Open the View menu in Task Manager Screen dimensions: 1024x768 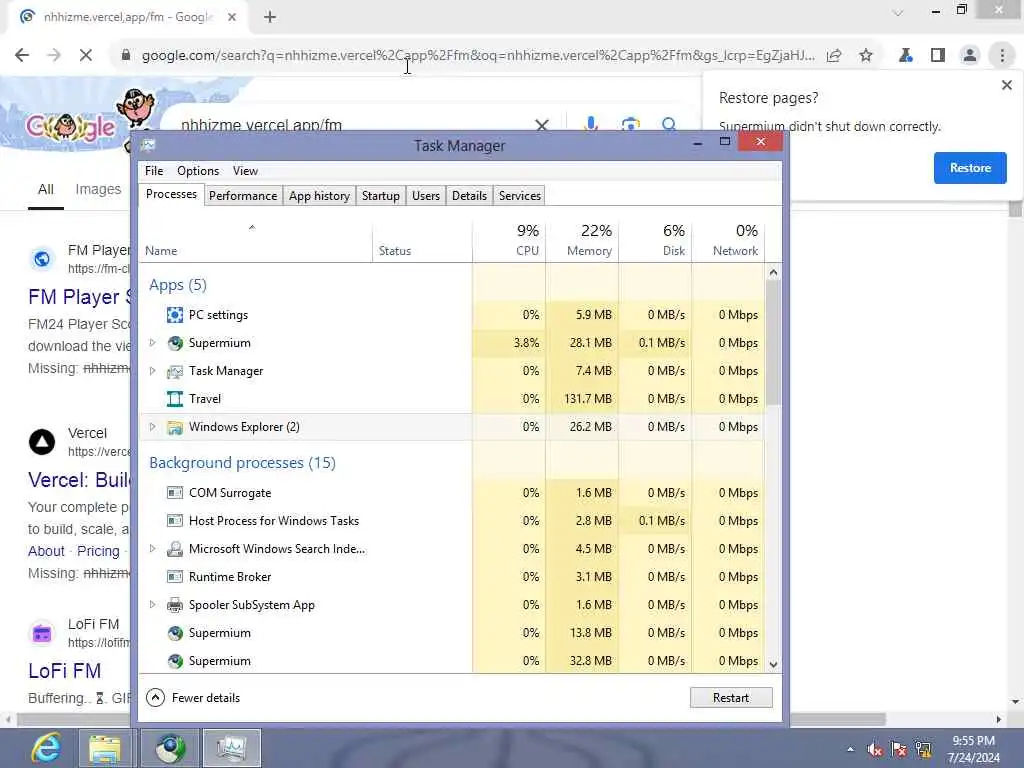245,171
